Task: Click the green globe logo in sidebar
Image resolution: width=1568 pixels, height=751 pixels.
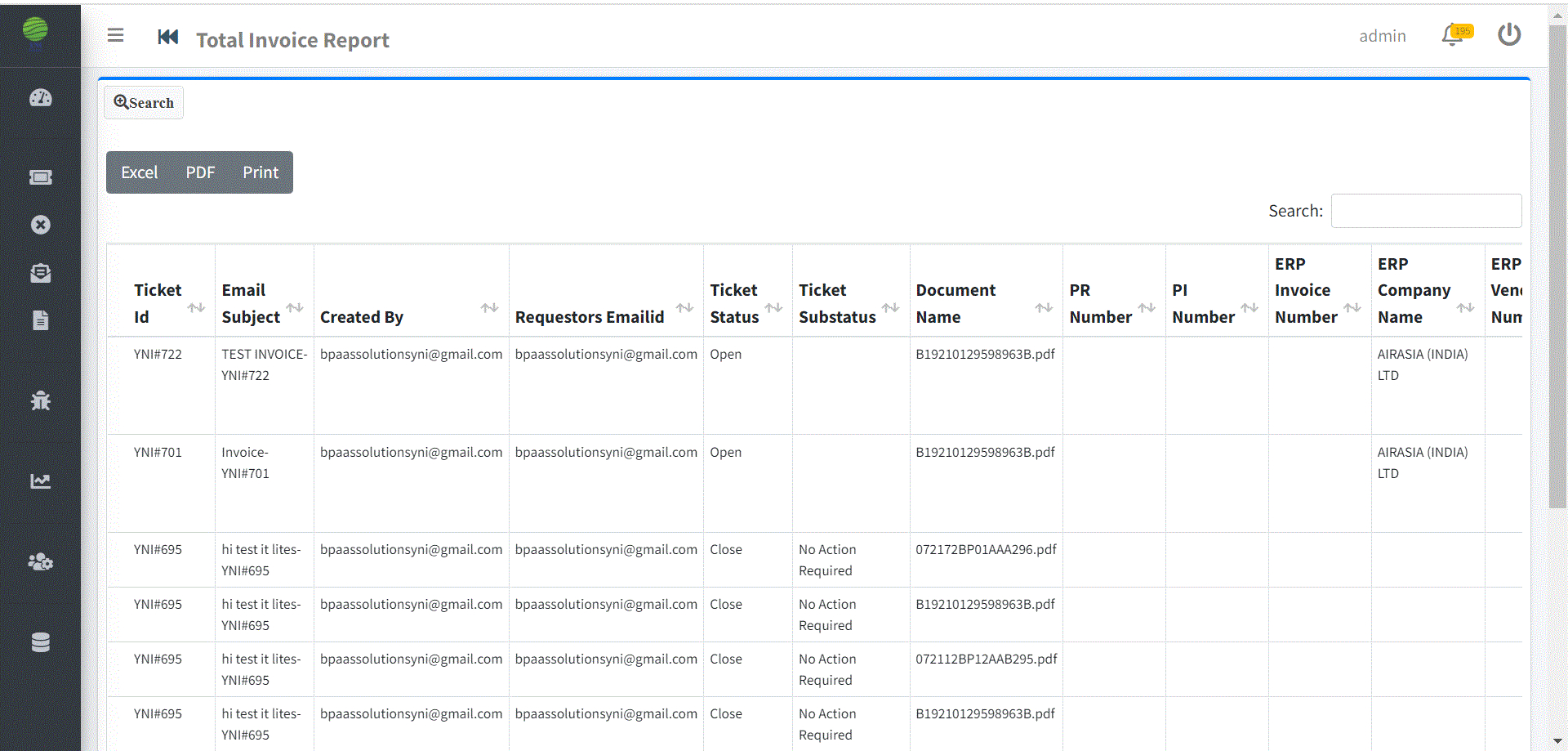Action: [x=35, y=29]
